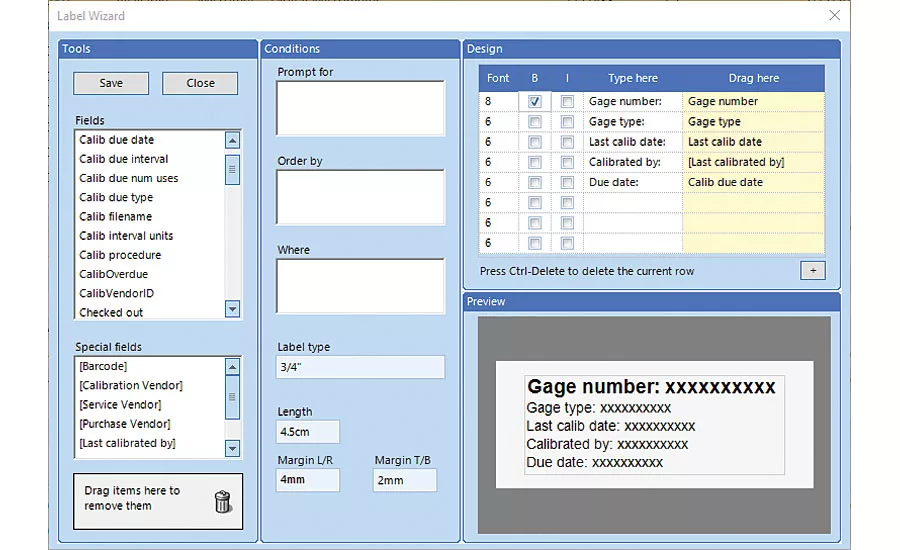
Task: Click the Order by text box
Action: [360, 197]
